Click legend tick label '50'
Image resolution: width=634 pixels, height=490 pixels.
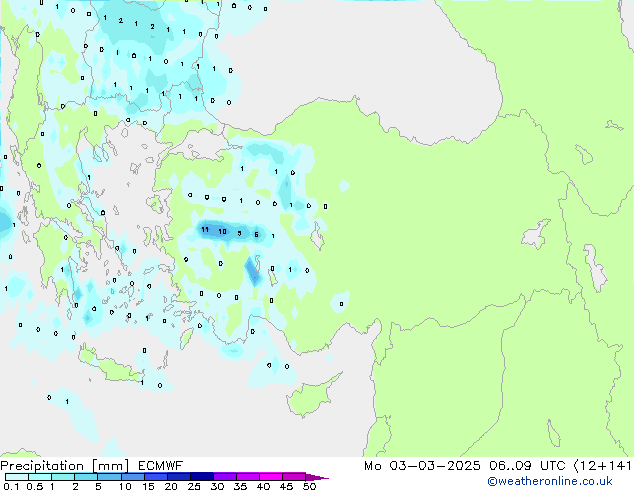310,486
